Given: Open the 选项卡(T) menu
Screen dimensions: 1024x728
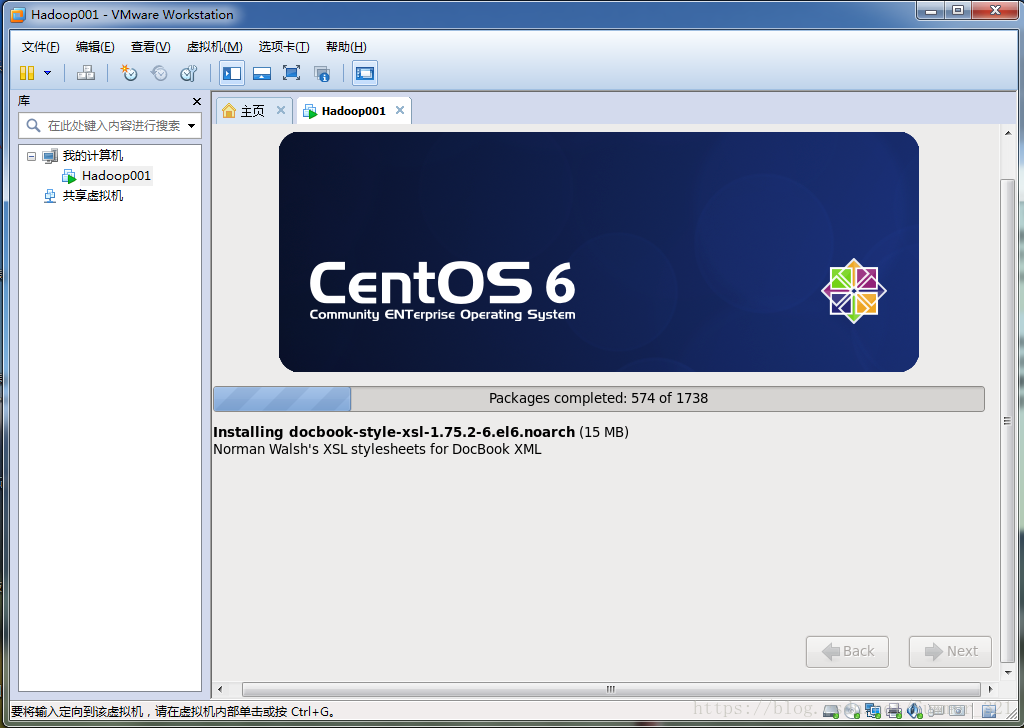Looking at the screenshot, I should point(283,46).
